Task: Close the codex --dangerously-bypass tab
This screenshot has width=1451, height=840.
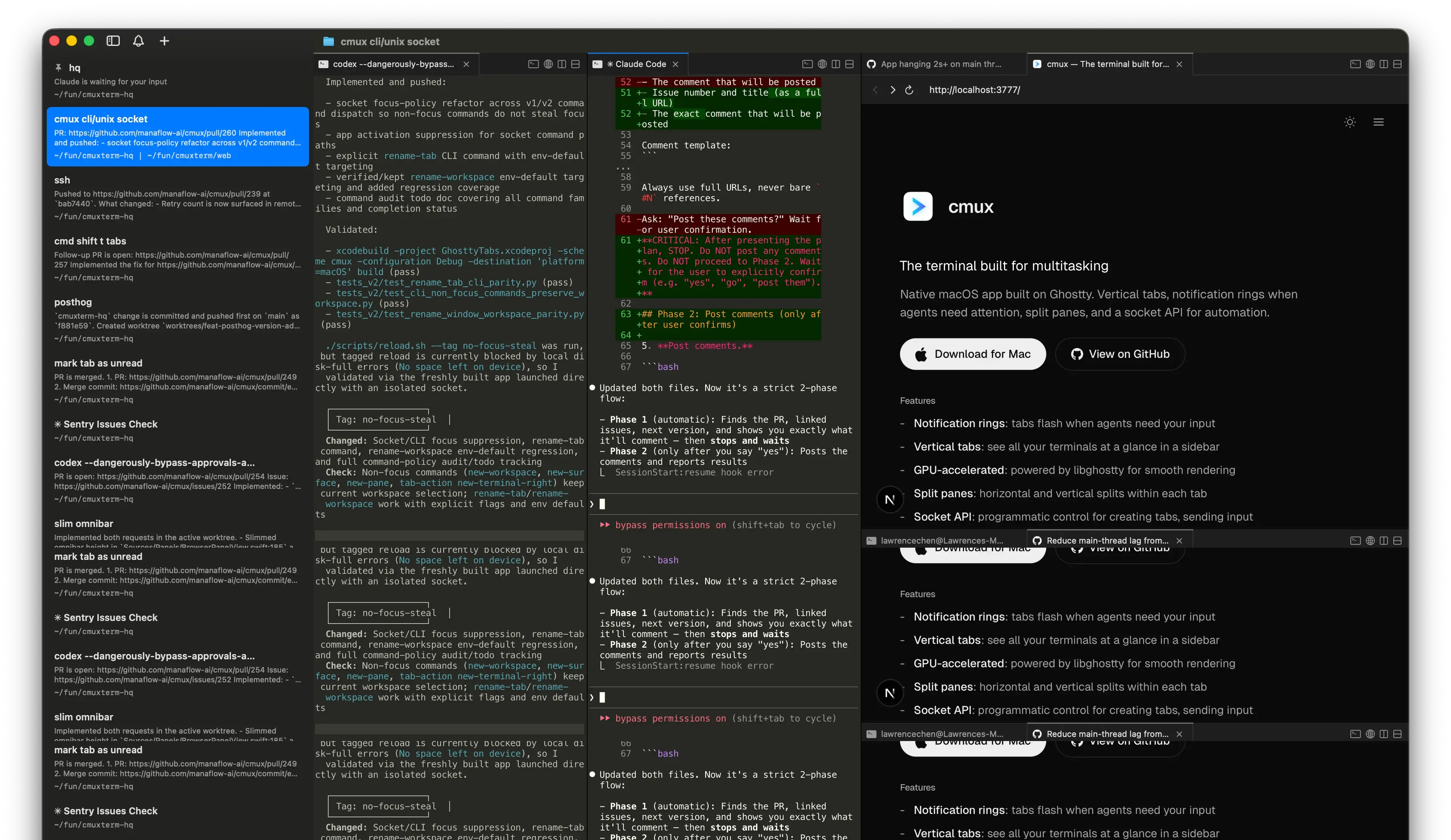Action: (x=466, y=65)
